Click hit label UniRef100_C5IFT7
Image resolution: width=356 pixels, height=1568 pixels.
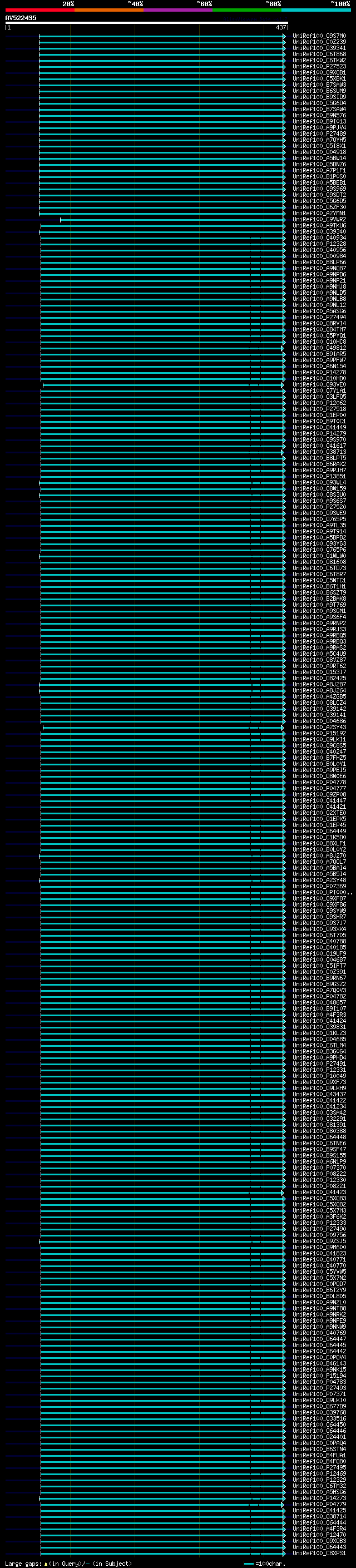point(319,966)
